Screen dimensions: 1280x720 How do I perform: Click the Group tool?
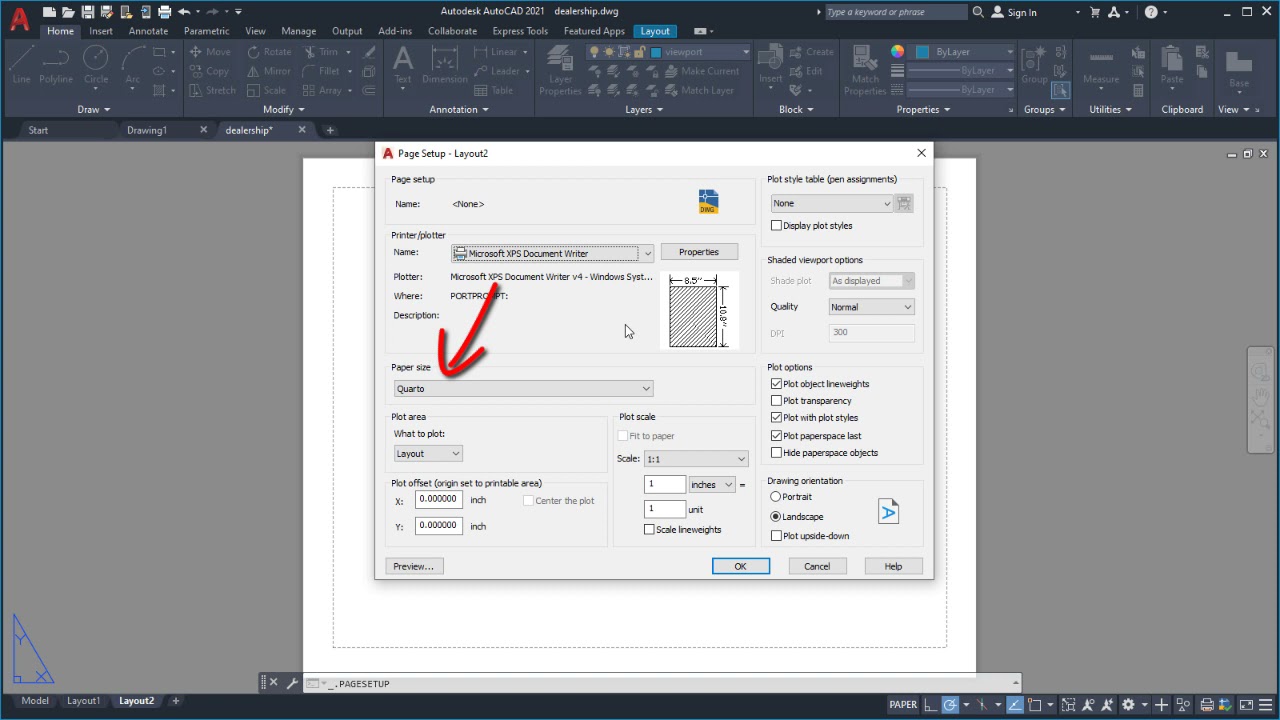[x=1035, y=64]
